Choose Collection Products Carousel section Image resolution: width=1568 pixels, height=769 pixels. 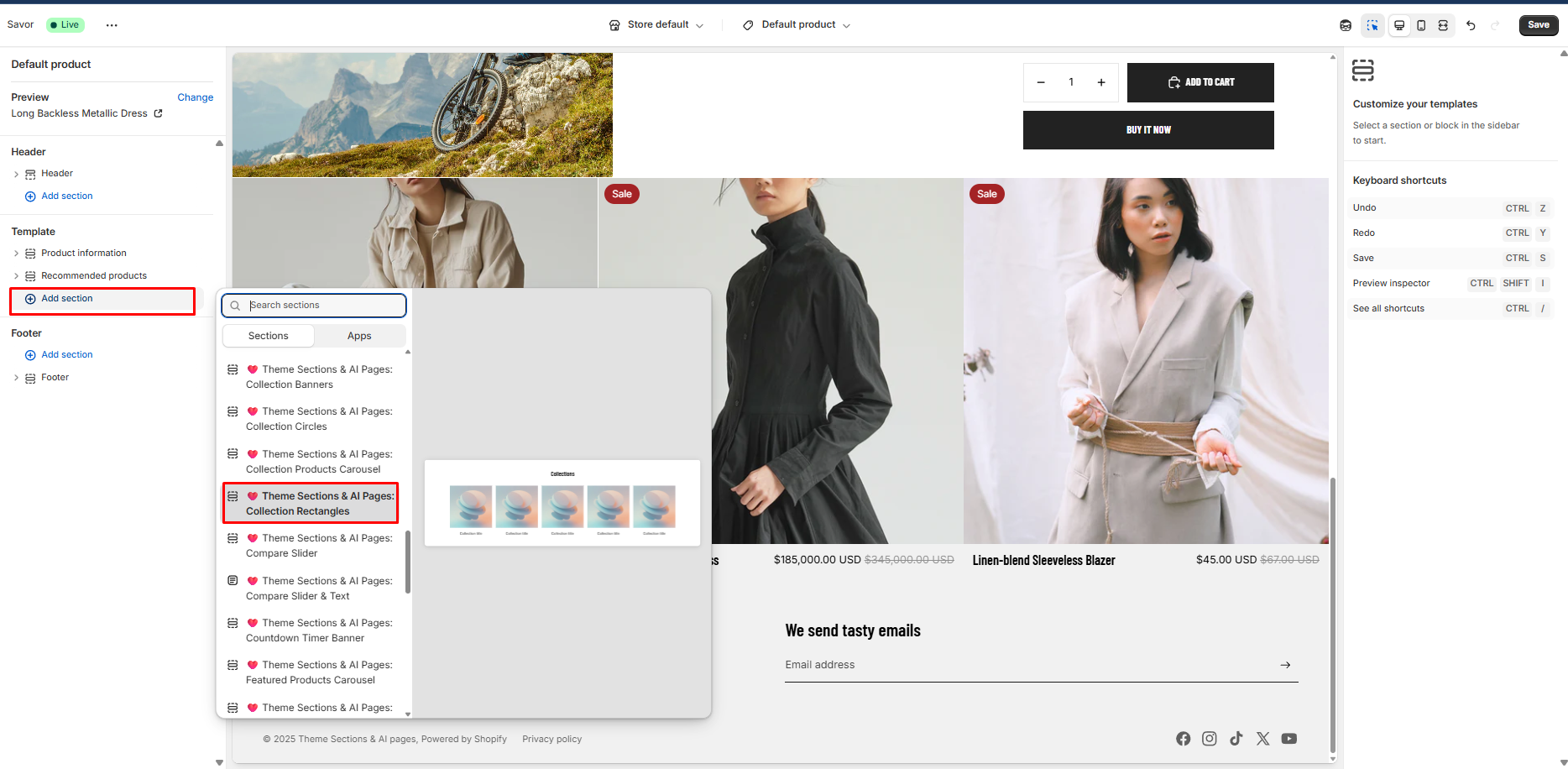click(x=311, y=462)
